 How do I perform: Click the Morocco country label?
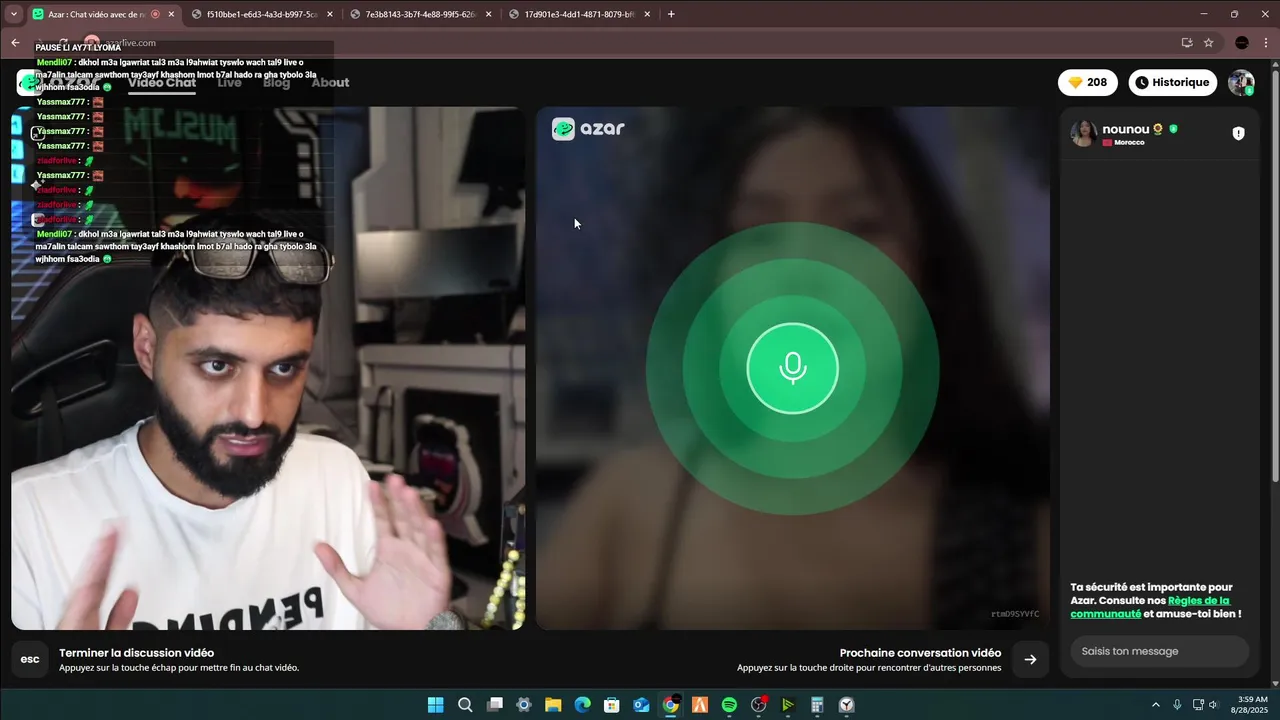1129,142
